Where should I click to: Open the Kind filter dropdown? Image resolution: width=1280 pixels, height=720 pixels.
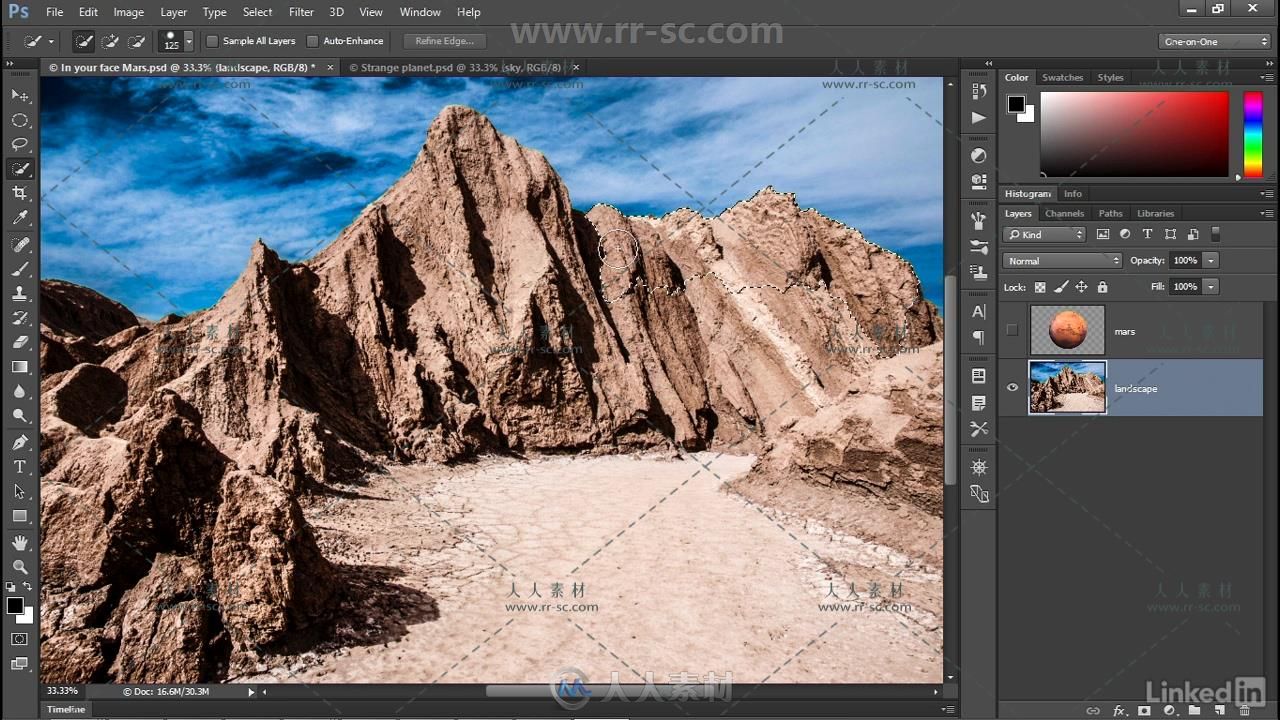[x=1045, y=234]
